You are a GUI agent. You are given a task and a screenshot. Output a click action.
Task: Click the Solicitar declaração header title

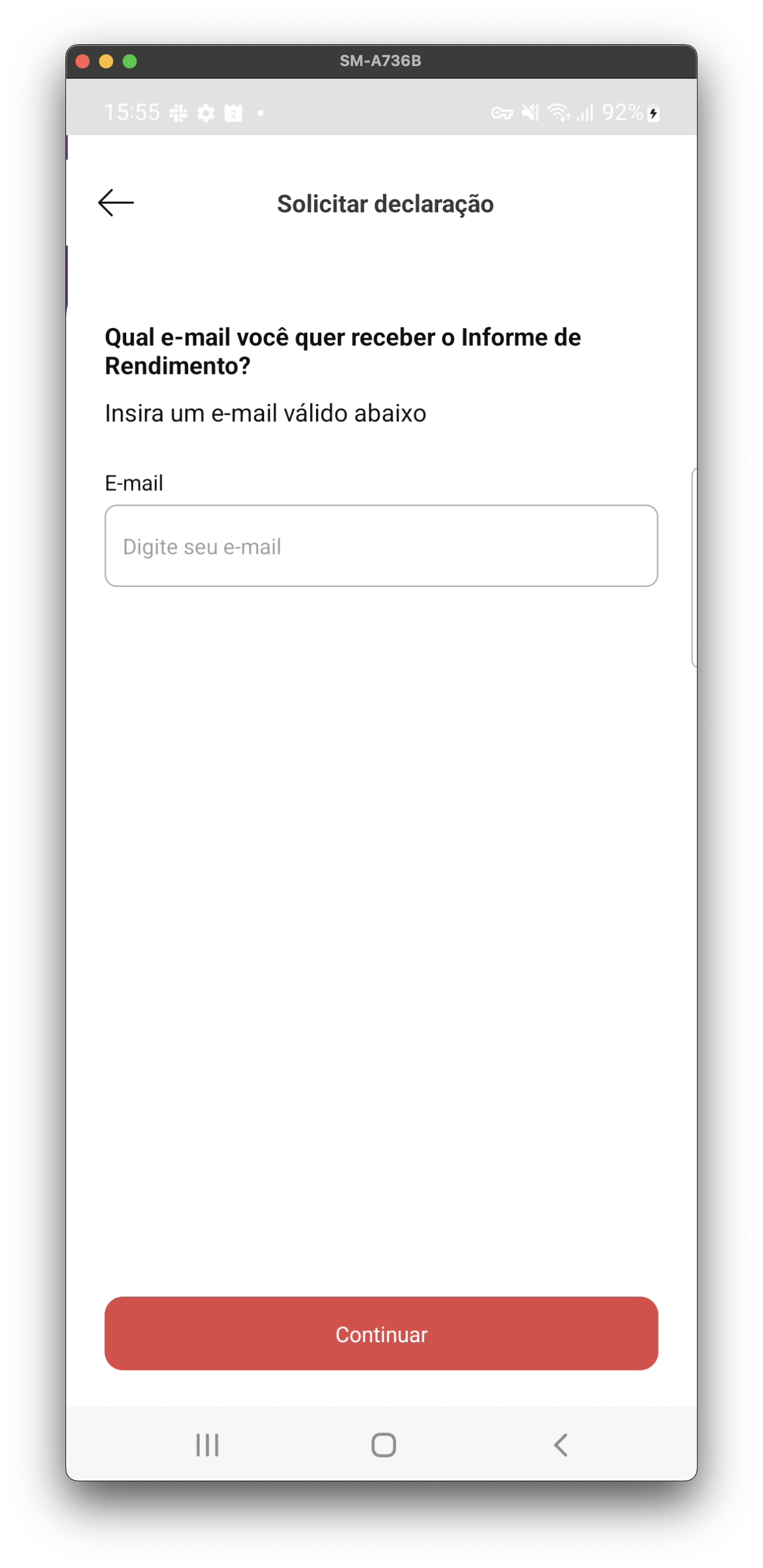(x=385, y=204)
